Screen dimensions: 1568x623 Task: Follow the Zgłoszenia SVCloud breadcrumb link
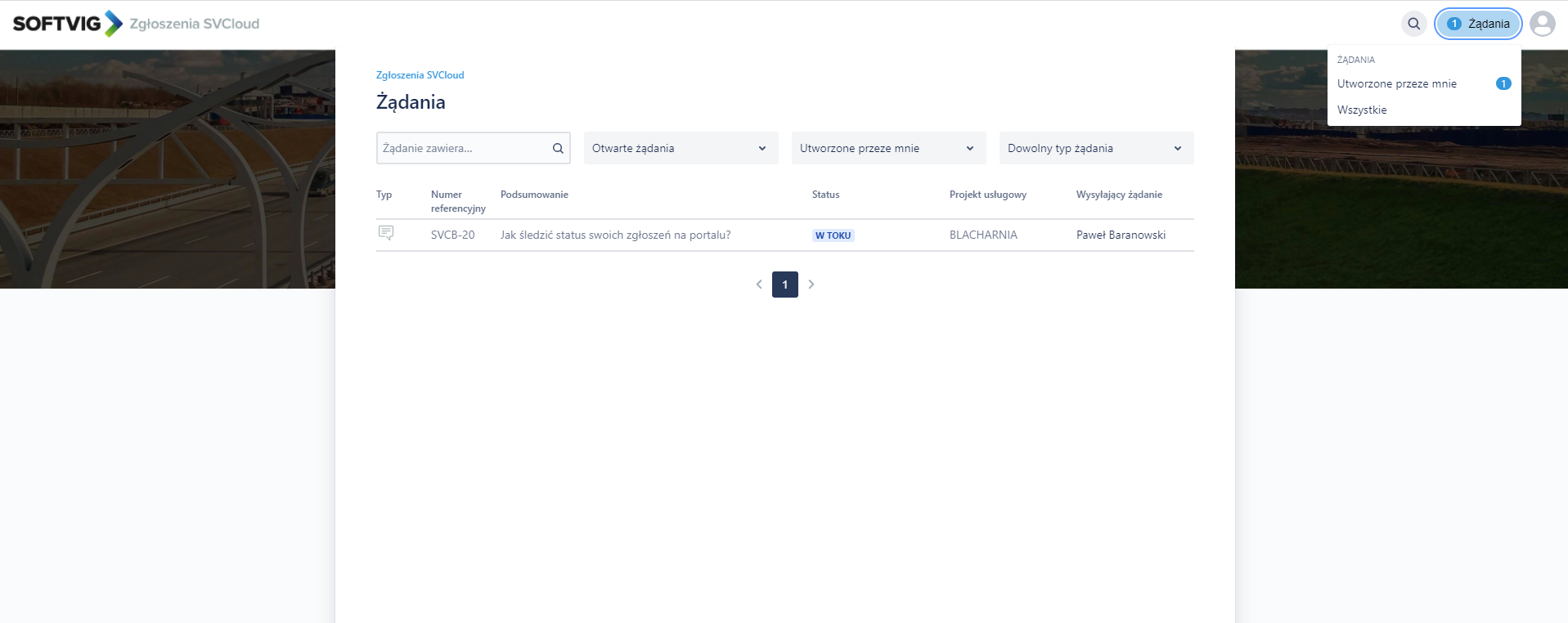click(x=420, y=74)
